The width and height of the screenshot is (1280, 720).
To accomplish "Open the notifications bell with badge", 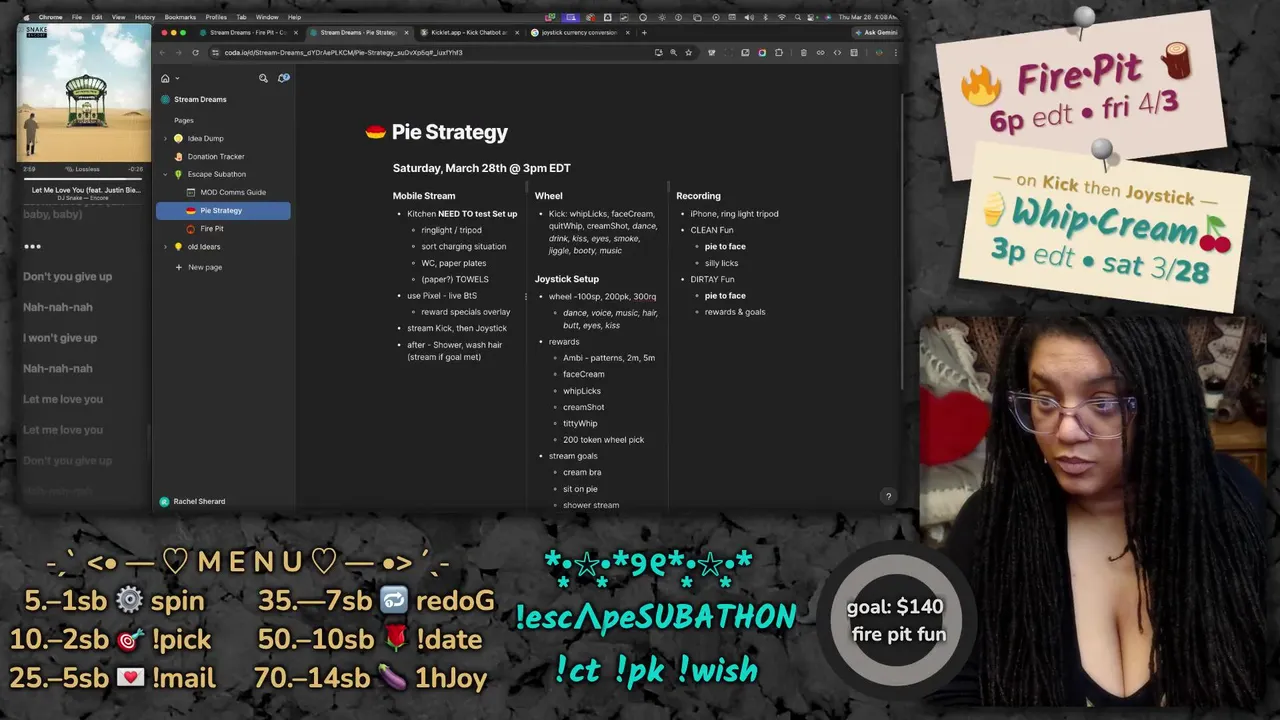I will (x=283, y=78).
